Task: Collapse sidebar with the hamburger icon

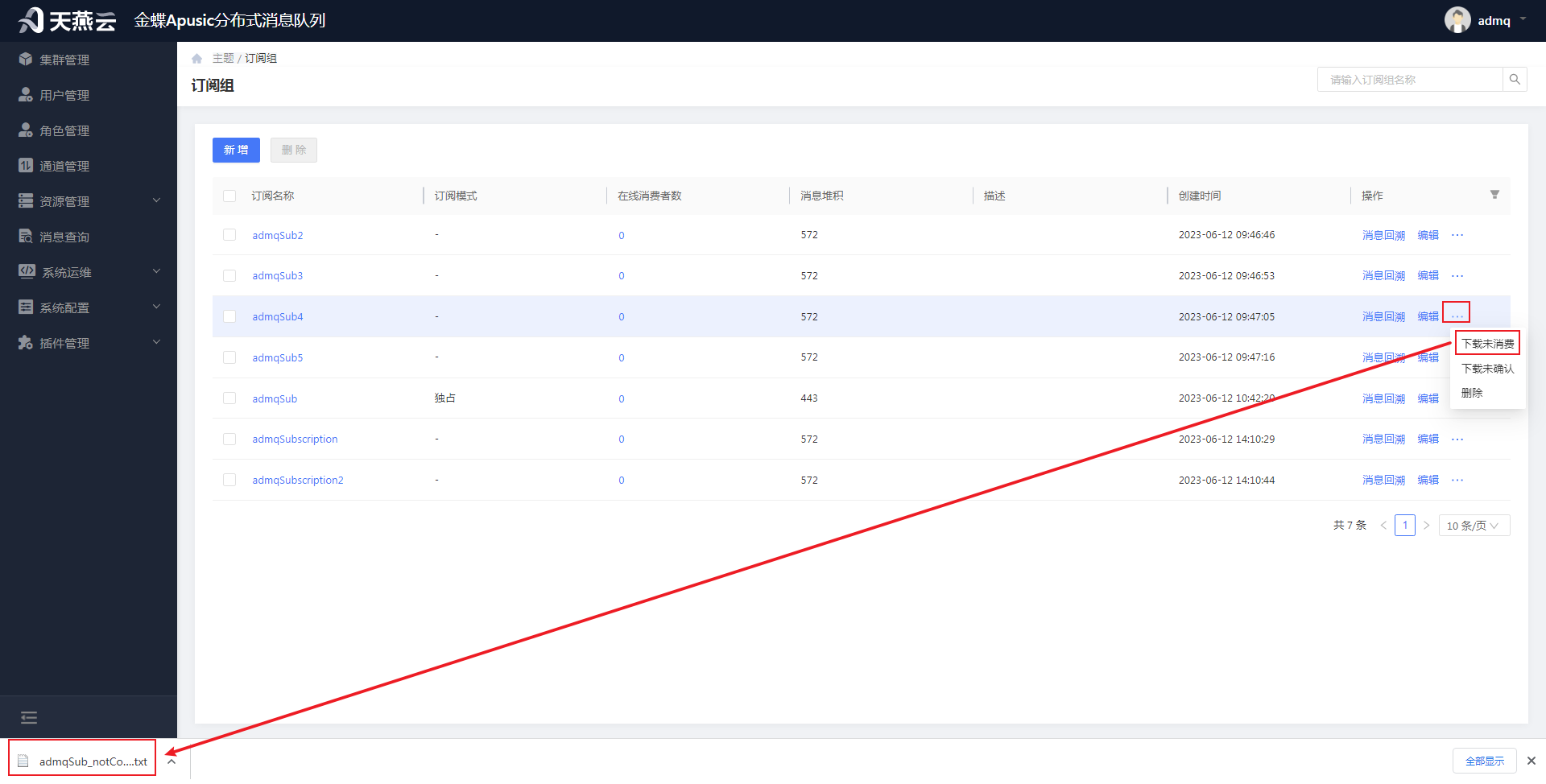Action: [29, 717]
